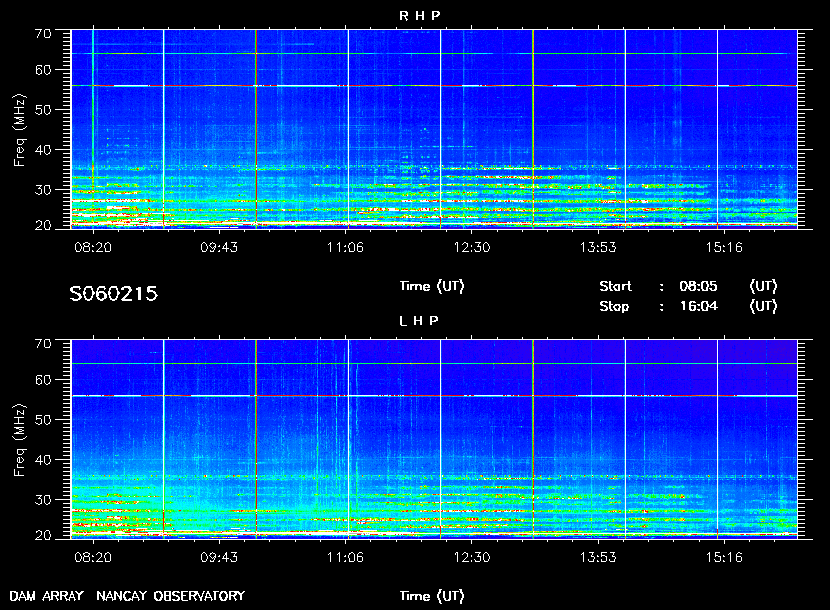Viewport: 830px width, 610px height.
Task: Click "NANCAY OBSERVATORY" in the footer
Action: click(170, 596)
